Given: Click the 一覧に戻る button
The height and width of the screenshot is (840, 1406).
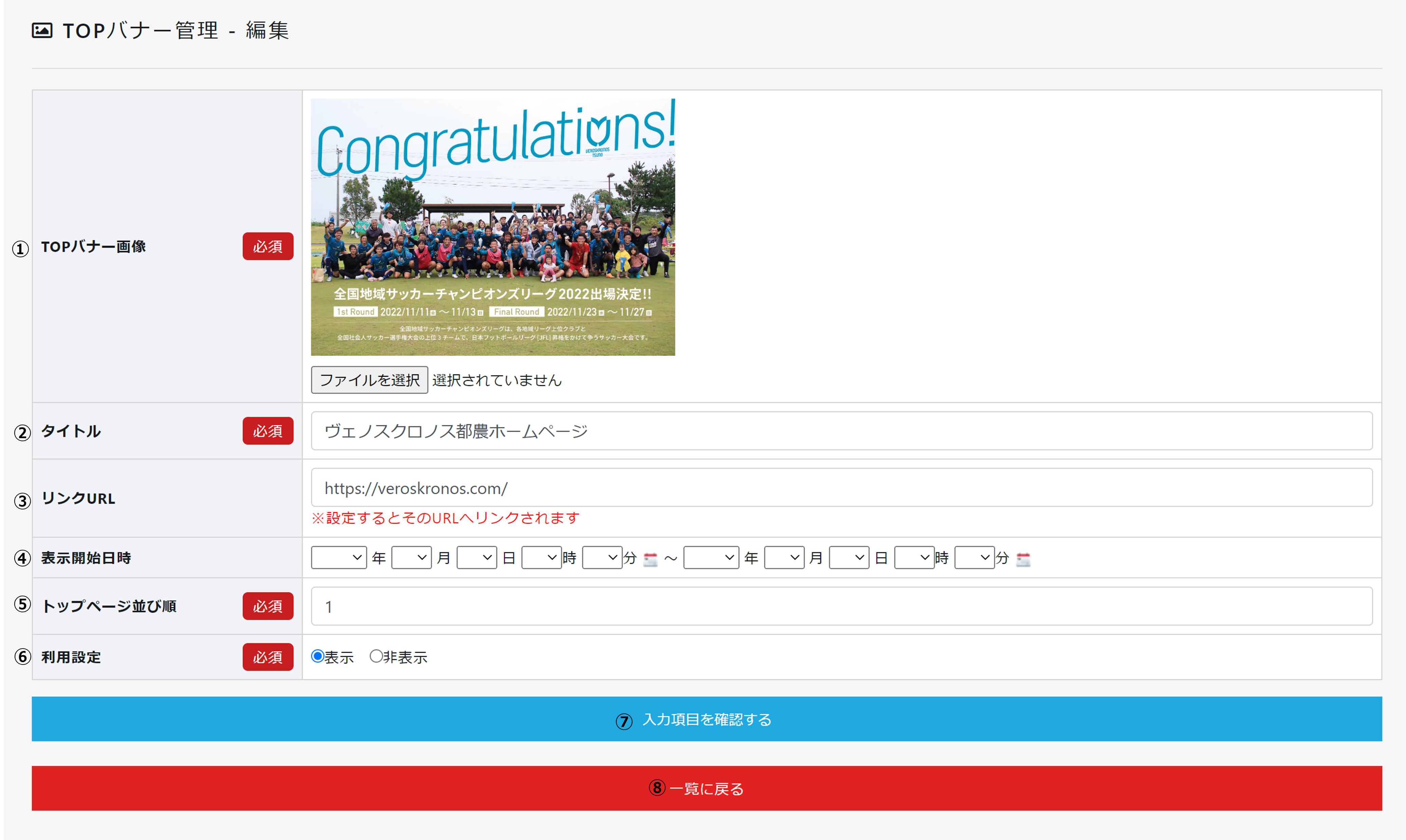Looking at the screenshot, I should (707, 788).
